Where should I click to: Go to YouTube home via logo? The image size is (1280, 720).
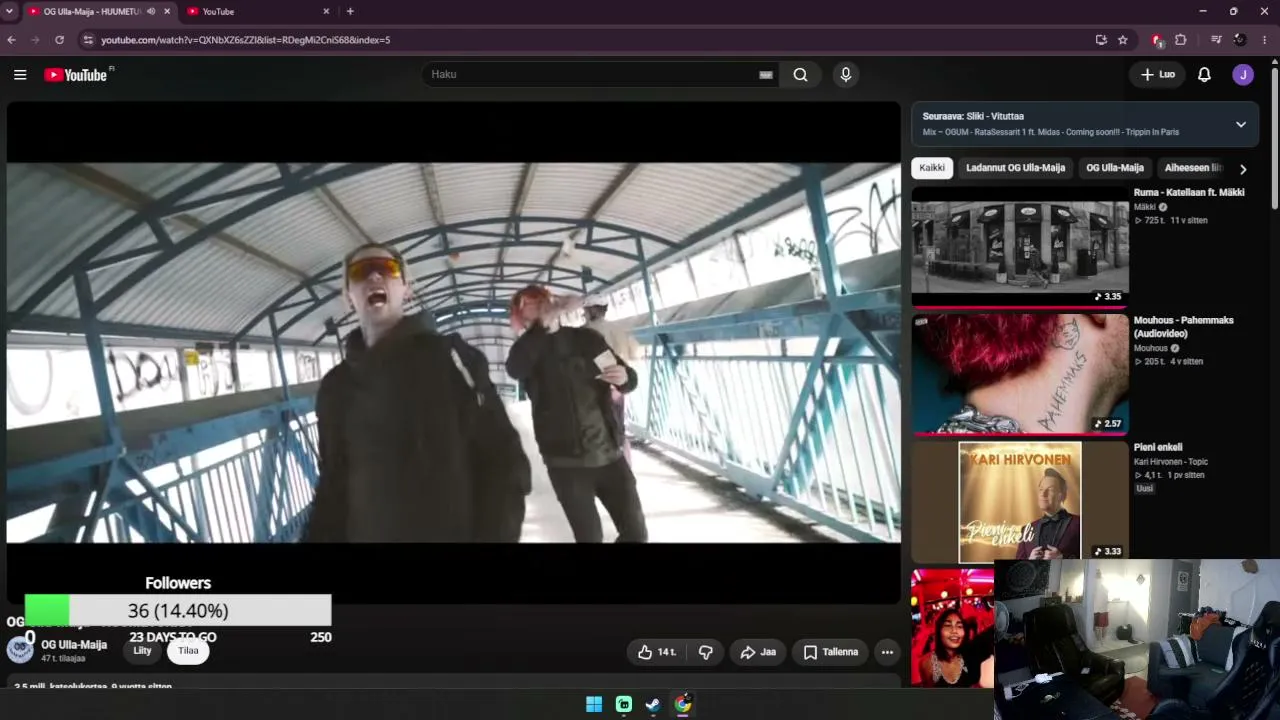[x=76, y=75]
